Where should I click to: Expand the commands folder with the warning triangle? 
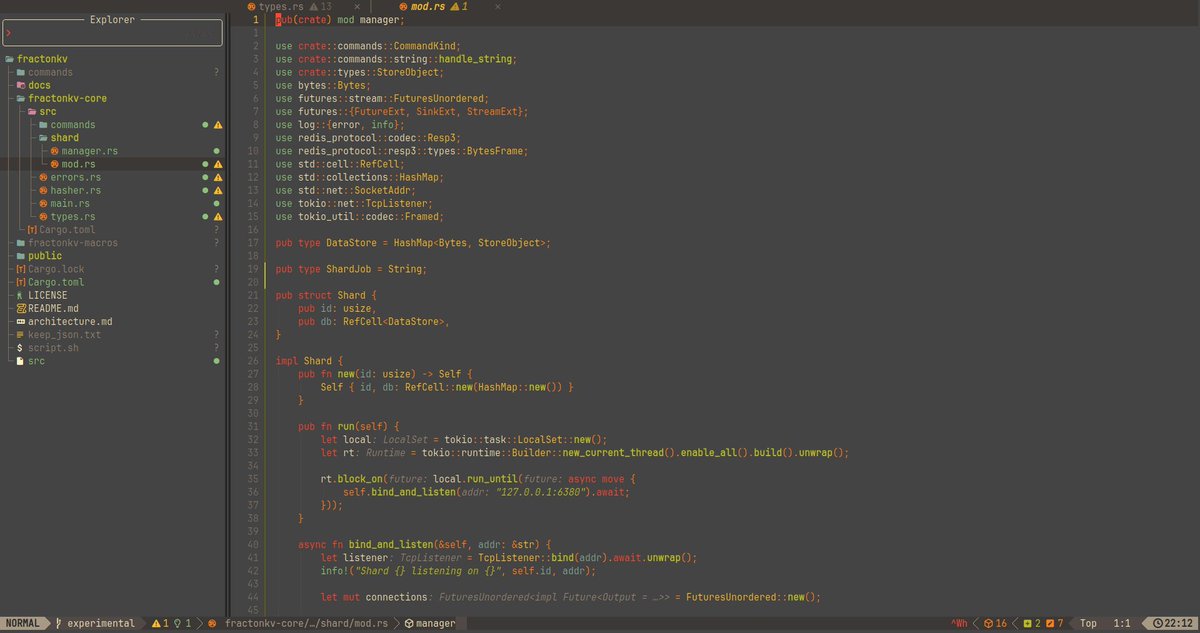tap(73, 125)
